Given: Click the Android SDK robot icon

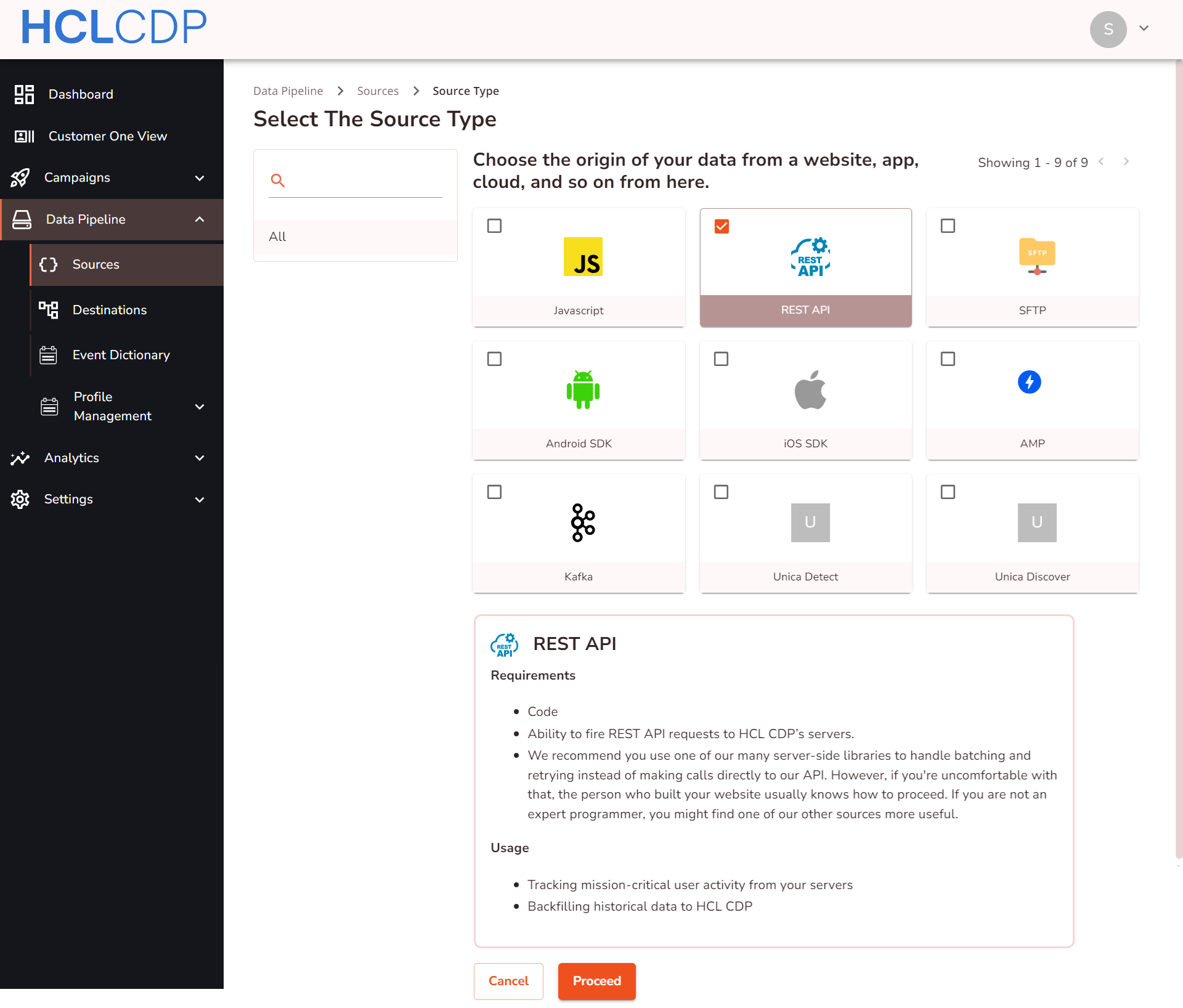Looking at the screenshot, I should (x=582, y=389).
